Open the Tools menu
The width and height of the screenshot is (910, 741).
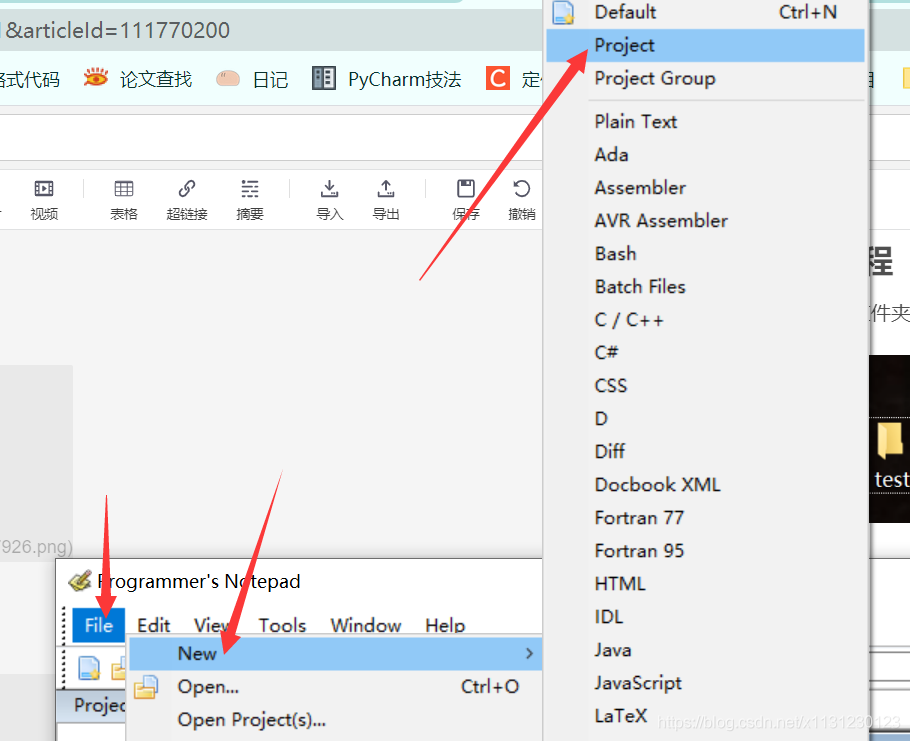point(282,625)
